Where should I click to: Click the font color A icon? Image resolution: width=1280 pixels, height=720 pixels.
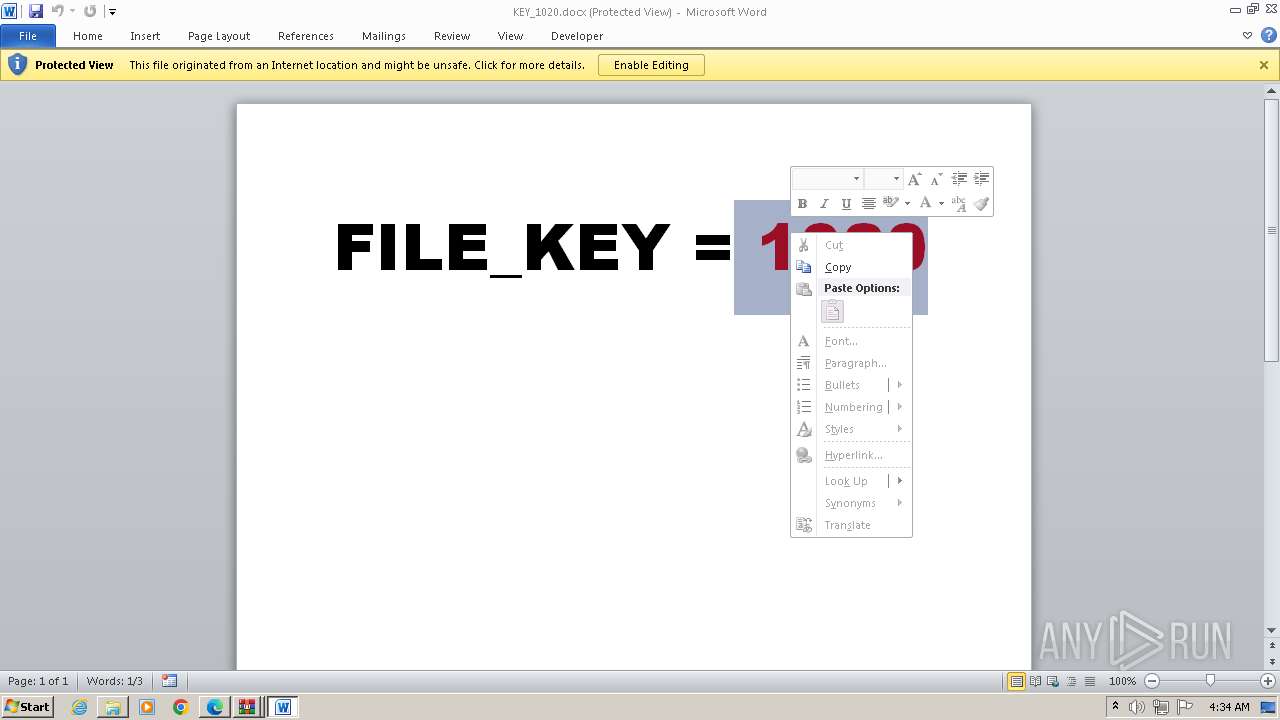[x=926, y=203]
